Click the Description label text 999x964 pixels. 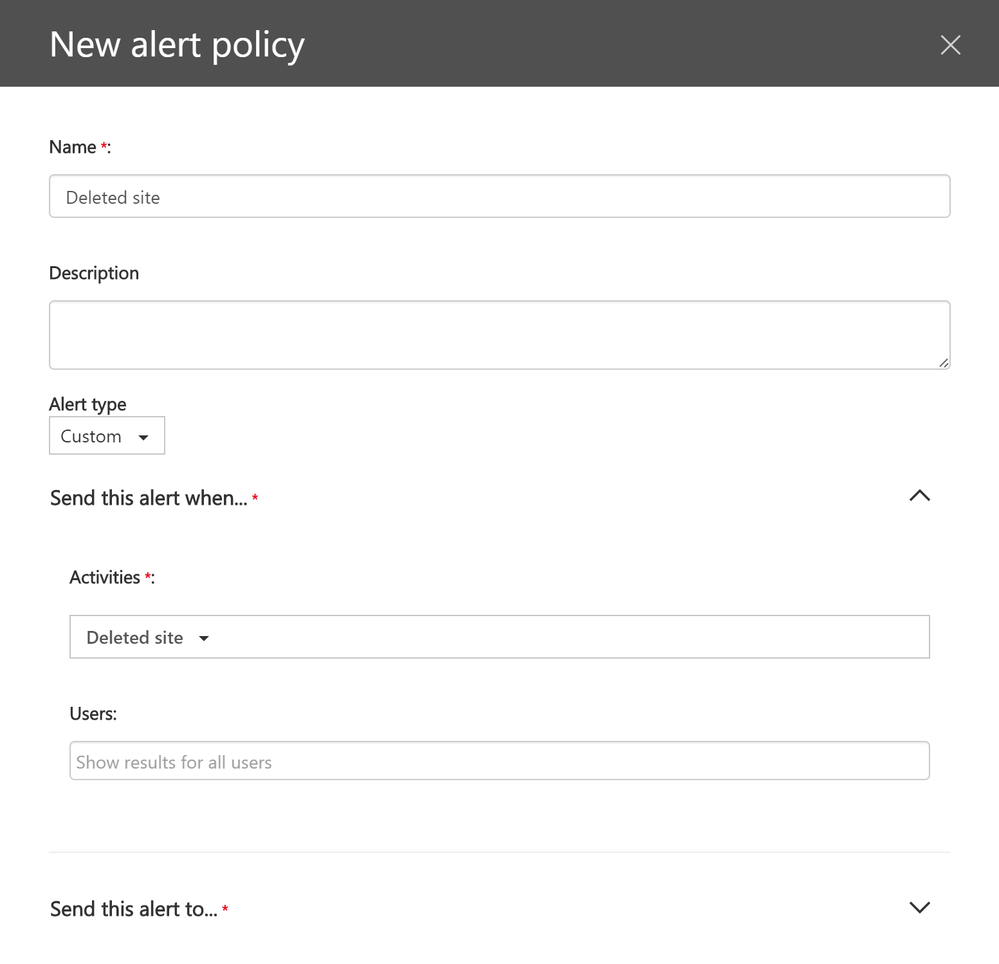tap(94, 273)
